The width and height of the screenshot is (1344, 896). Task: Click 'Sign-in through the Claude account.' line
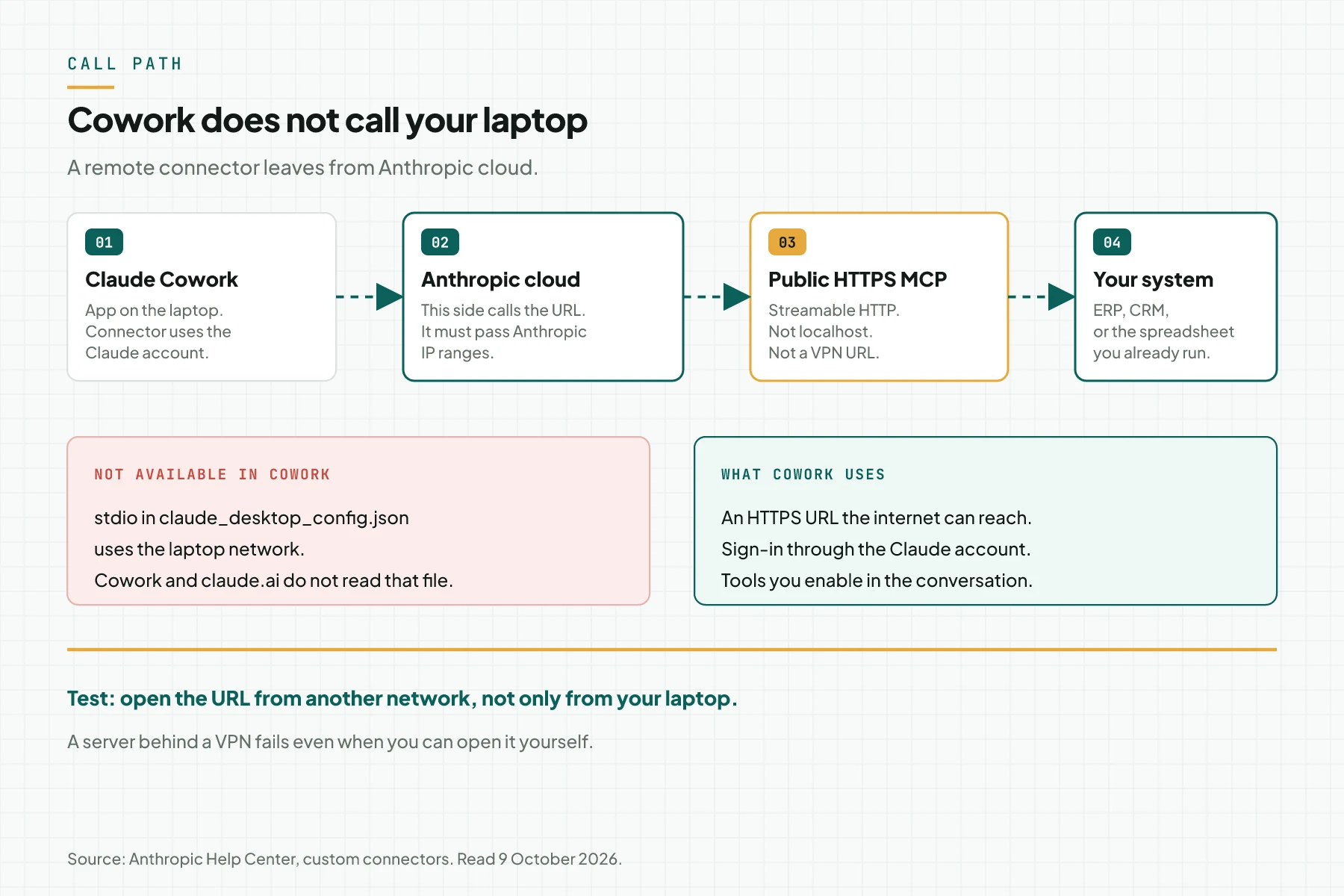click(x=876, y=550)
